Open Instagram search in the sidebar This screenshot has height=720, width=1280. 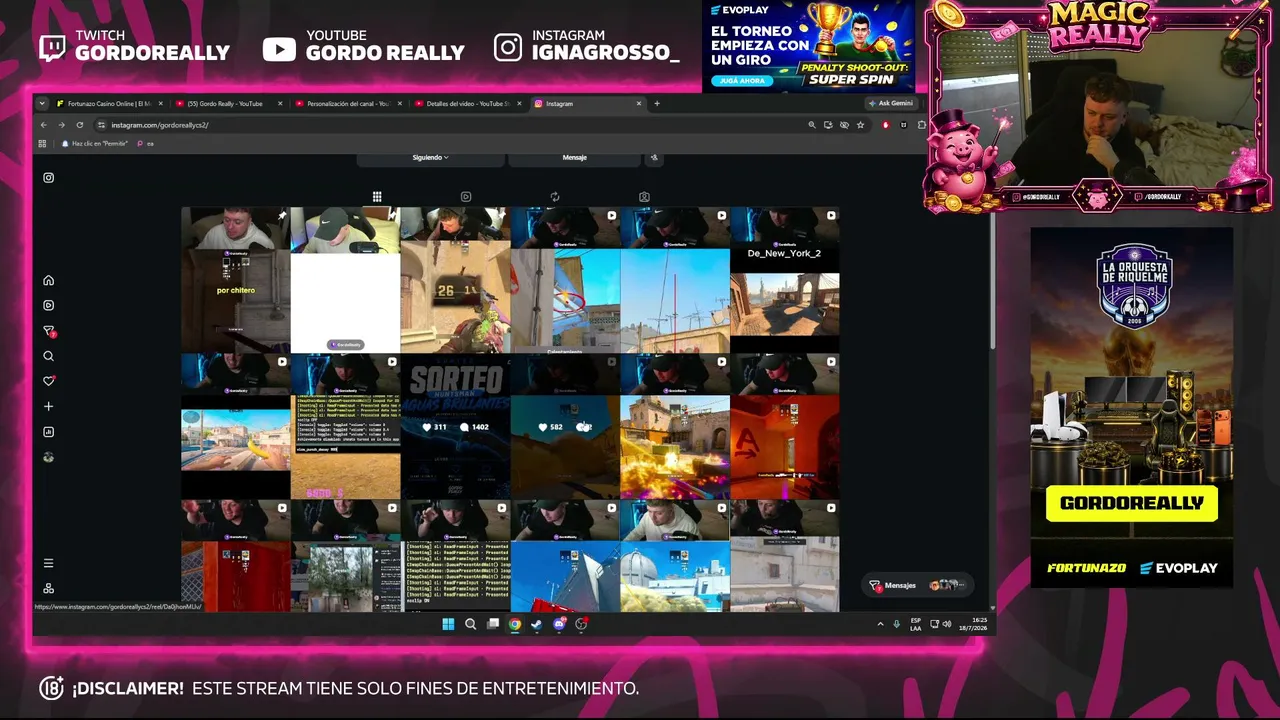[x=48, y=356]
